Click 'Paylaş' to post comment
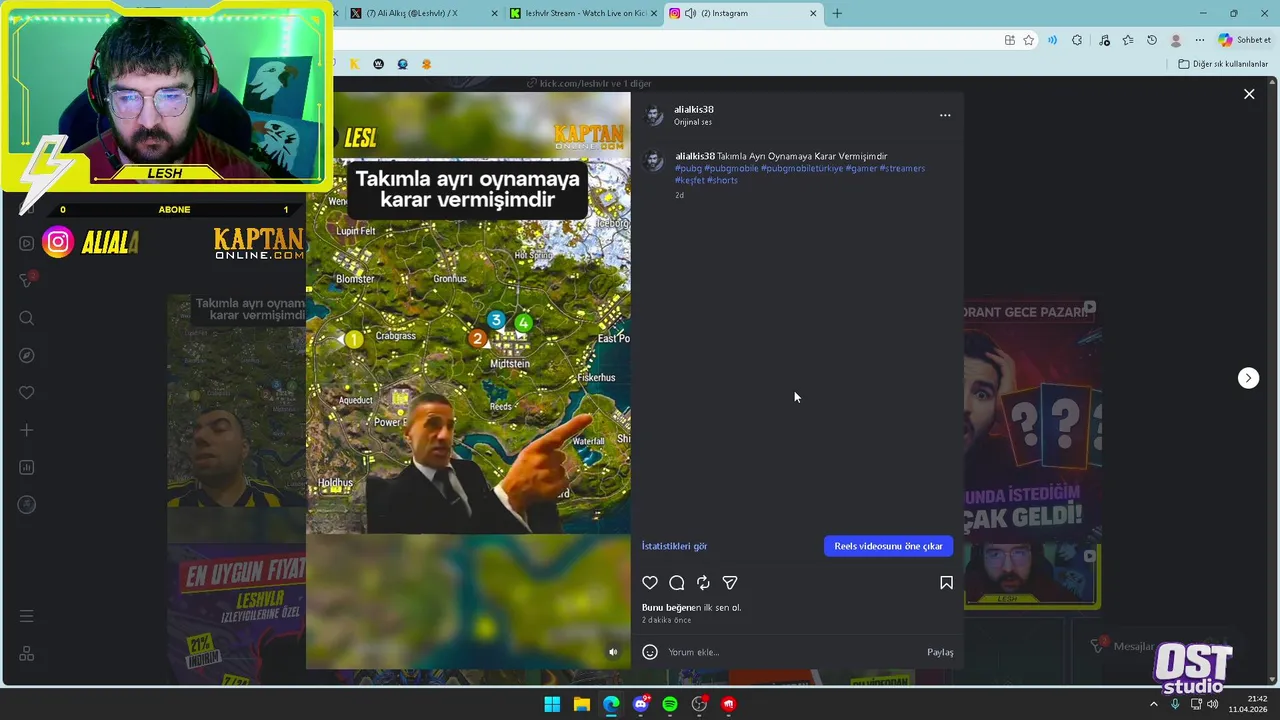The width and height of the screenshot is (1280, 720). [x=940, y=652]
